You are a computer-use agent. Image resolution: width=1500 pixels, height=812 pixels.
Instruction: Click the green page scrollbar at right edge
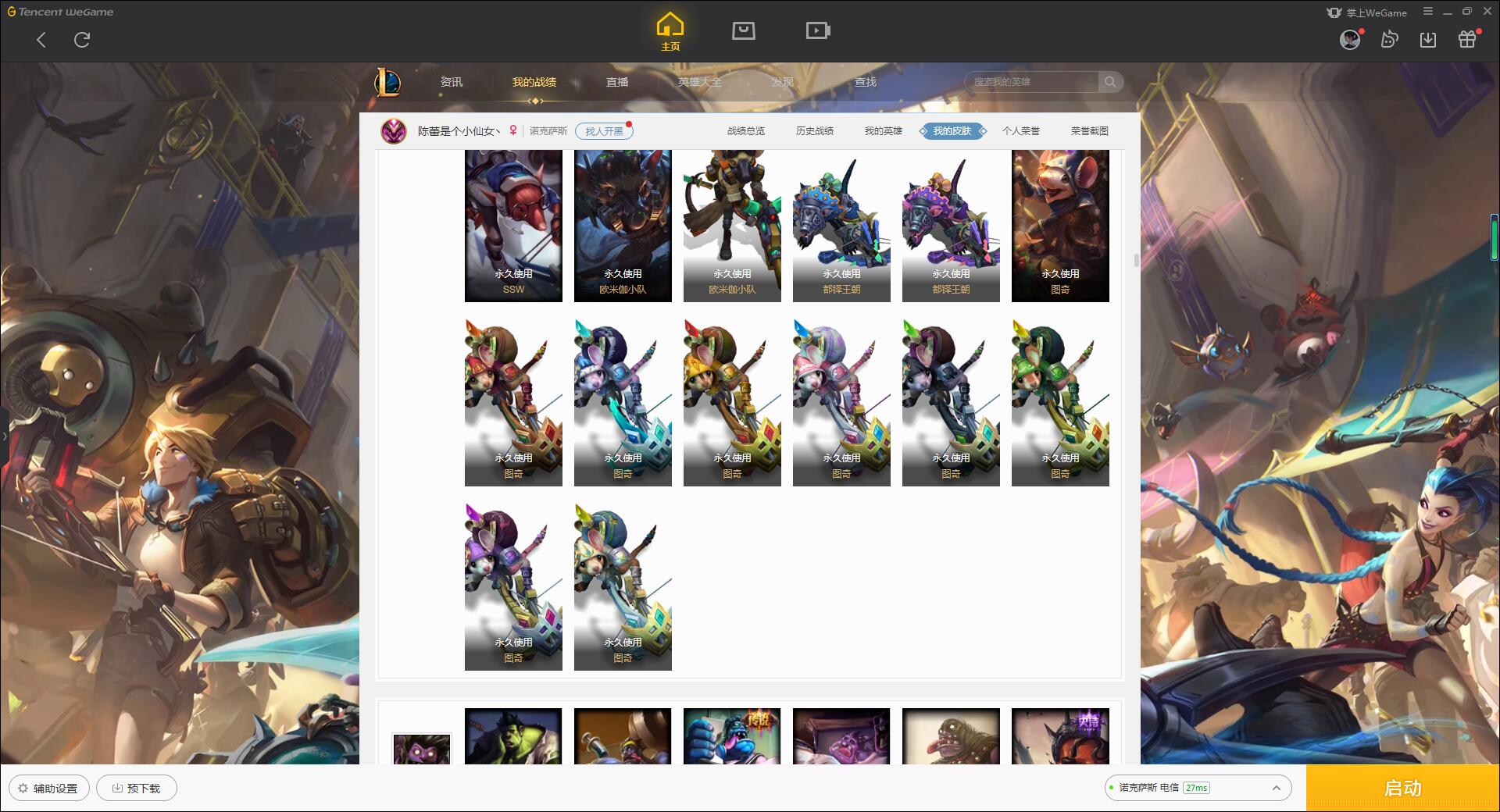coord(1494,237)
